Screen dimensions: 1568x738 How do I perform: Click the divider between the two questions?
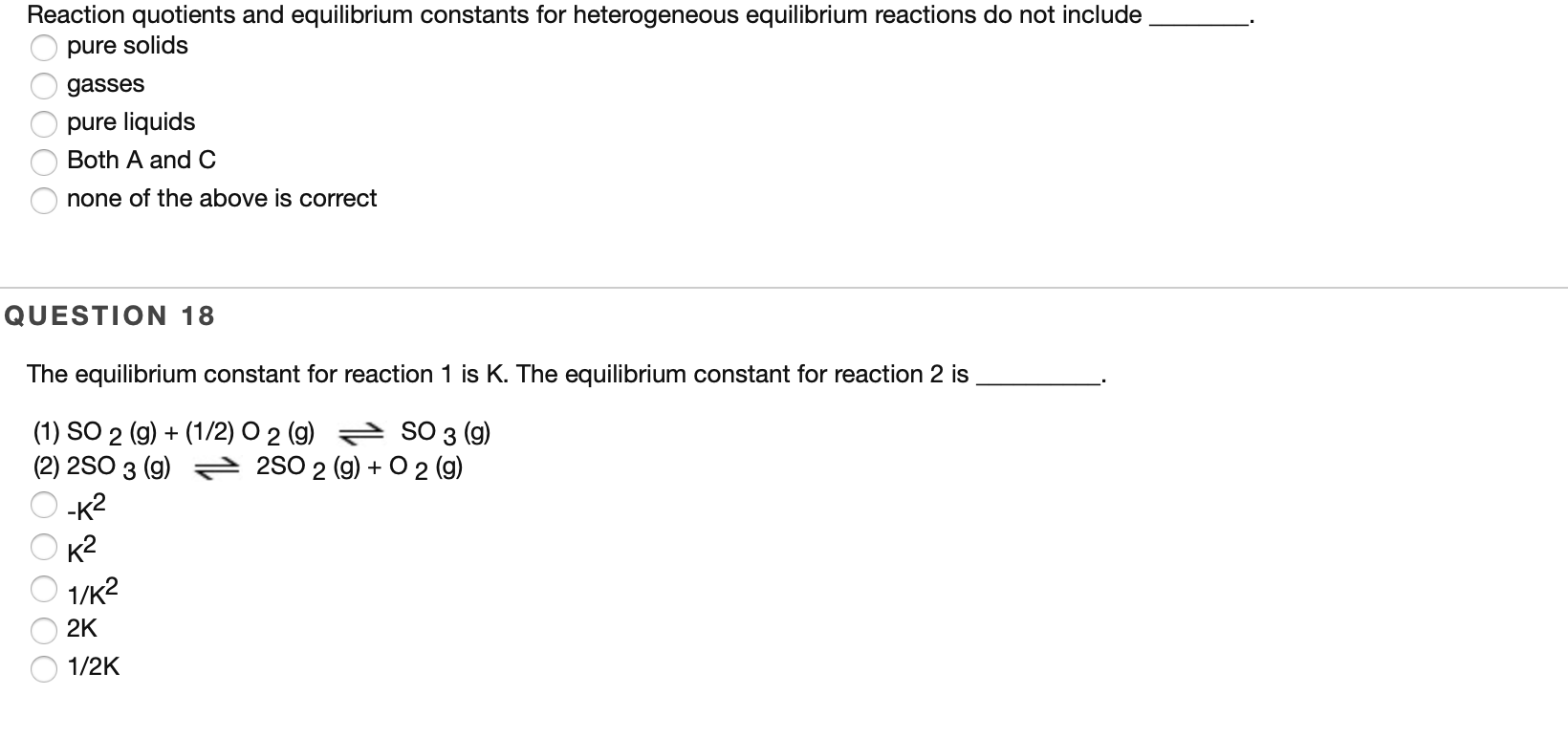coord(784,285)
